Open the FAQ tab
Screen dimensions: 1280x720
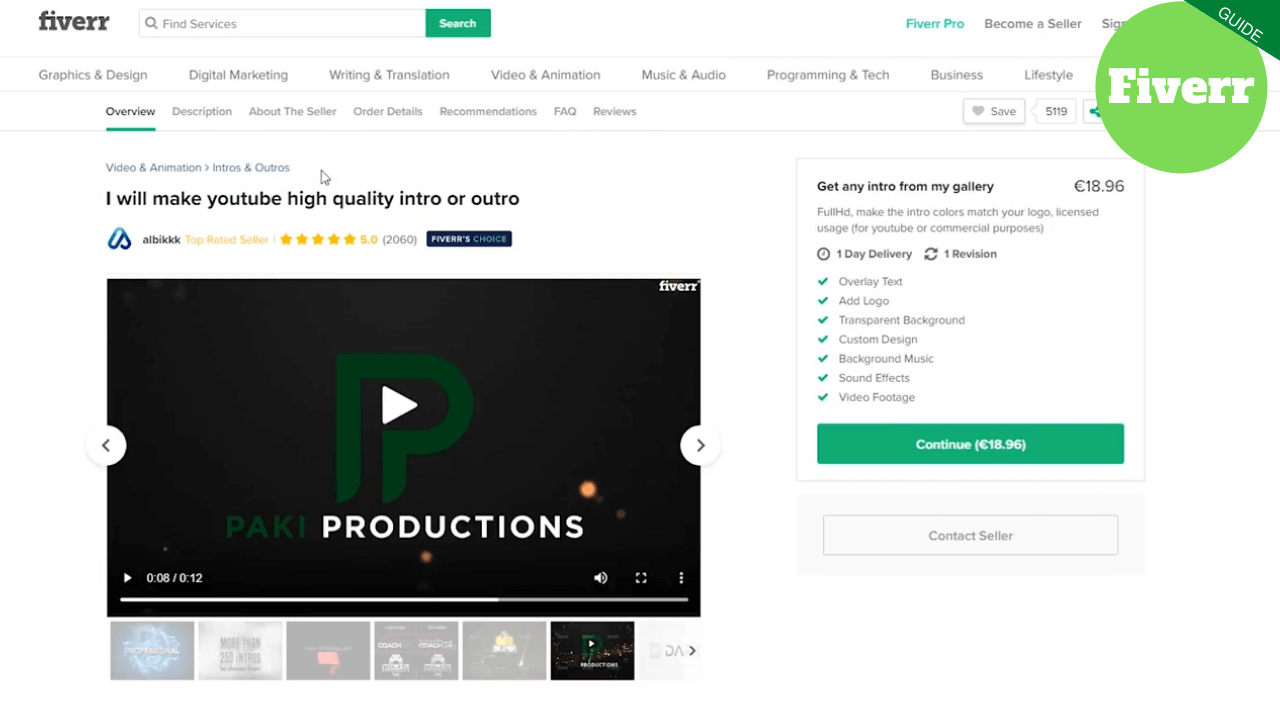click(x=565, y=111)
